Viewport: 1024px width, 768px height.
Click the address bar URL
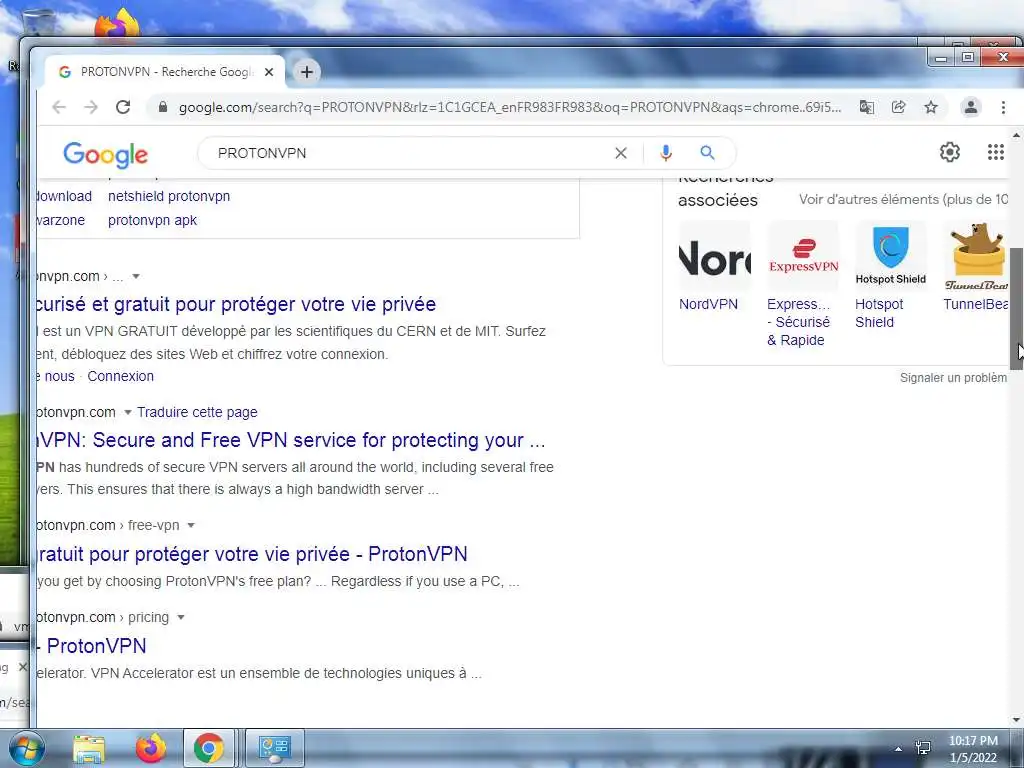tap(509, 107)
